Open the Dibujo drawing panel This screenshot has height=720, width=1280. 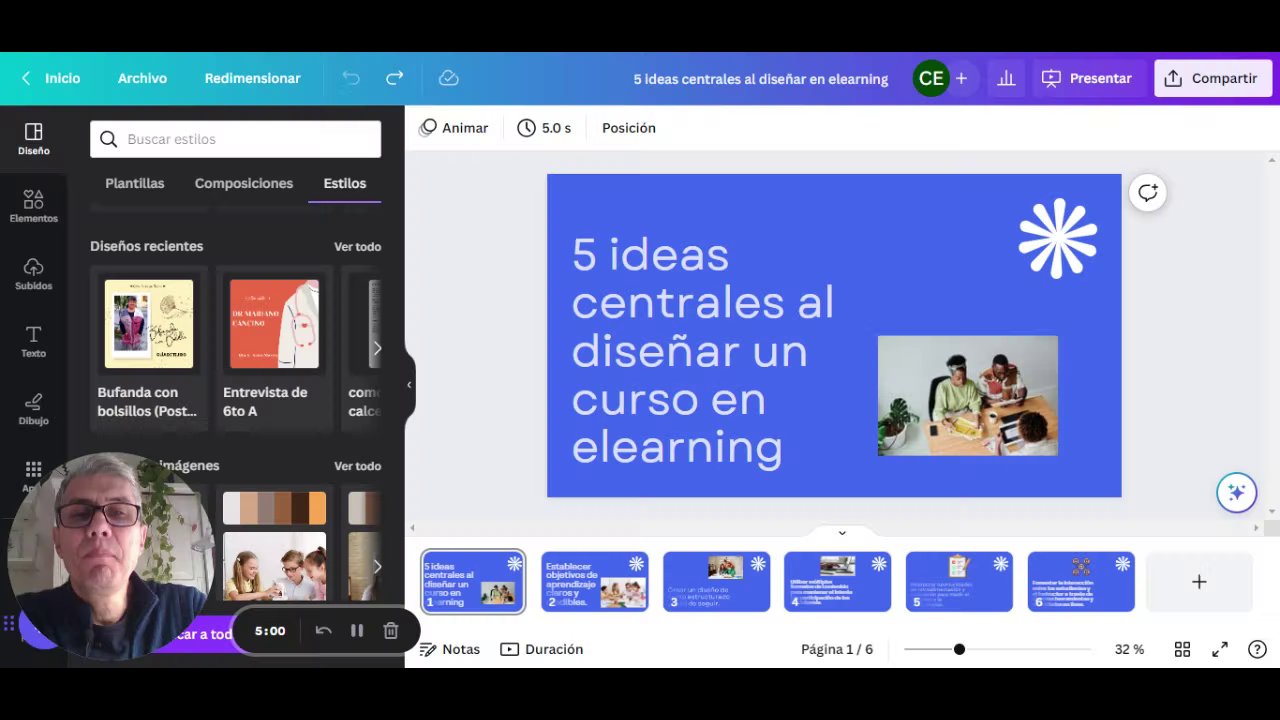(33, 408)
